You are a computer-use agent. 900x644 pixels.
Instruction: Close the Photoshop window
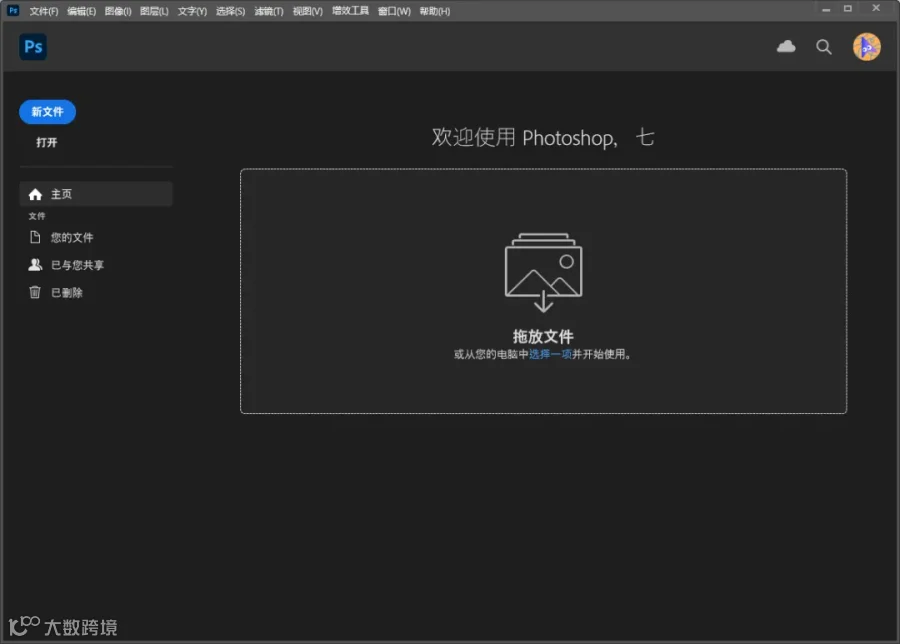[876, 8]
